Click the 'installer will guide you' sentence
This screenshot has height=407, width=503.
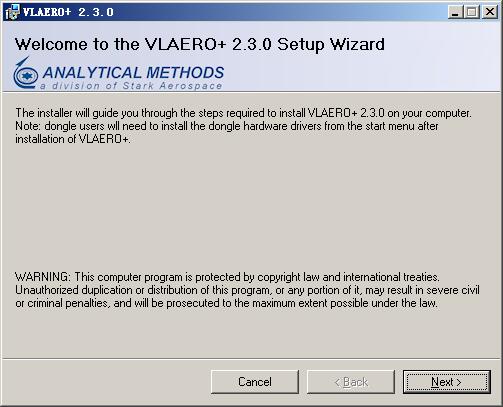[243, 113]
